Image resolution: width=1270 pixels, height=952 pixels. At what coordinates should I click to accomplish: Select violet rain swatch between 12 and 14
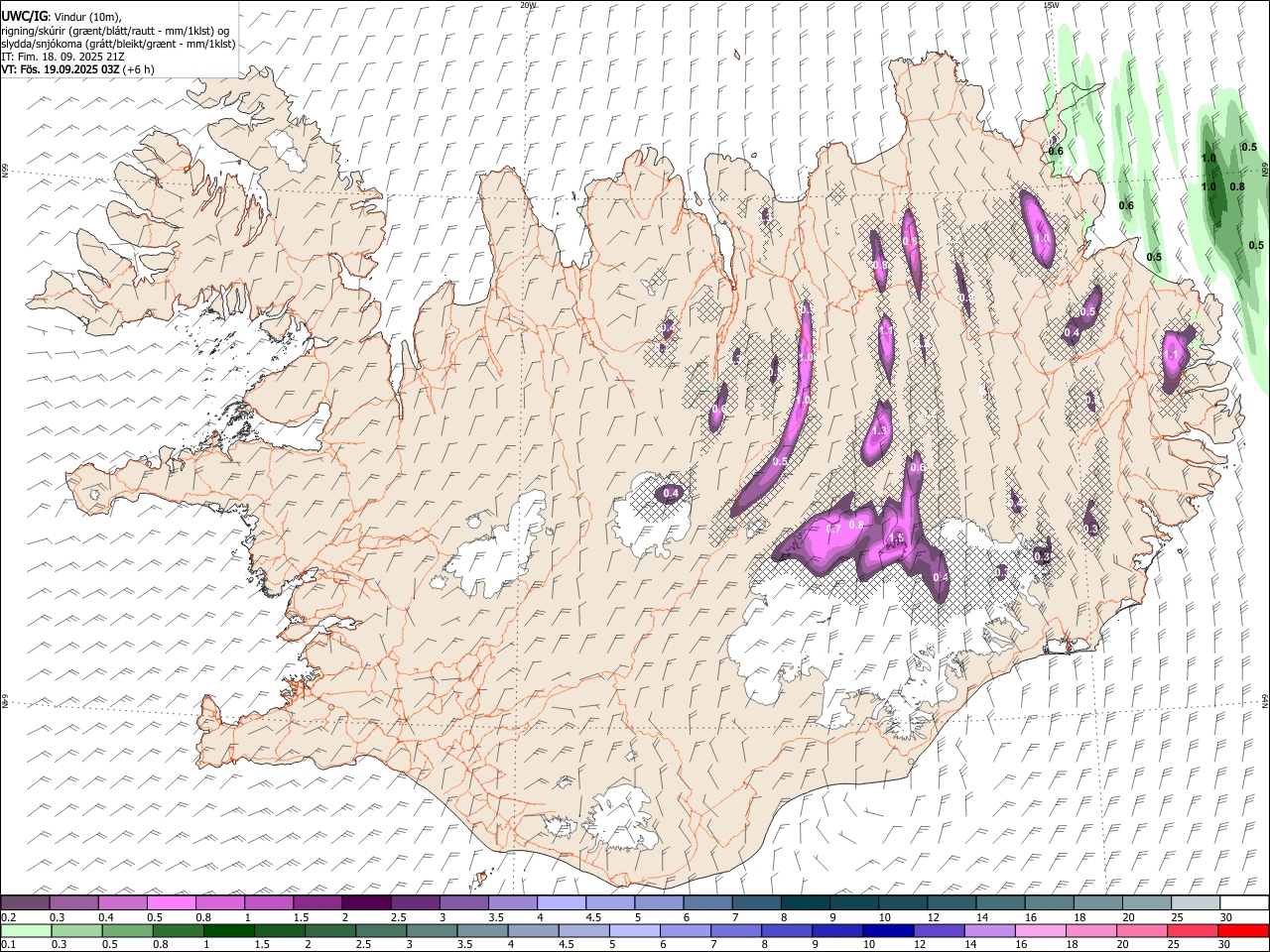tap(939, 930)
